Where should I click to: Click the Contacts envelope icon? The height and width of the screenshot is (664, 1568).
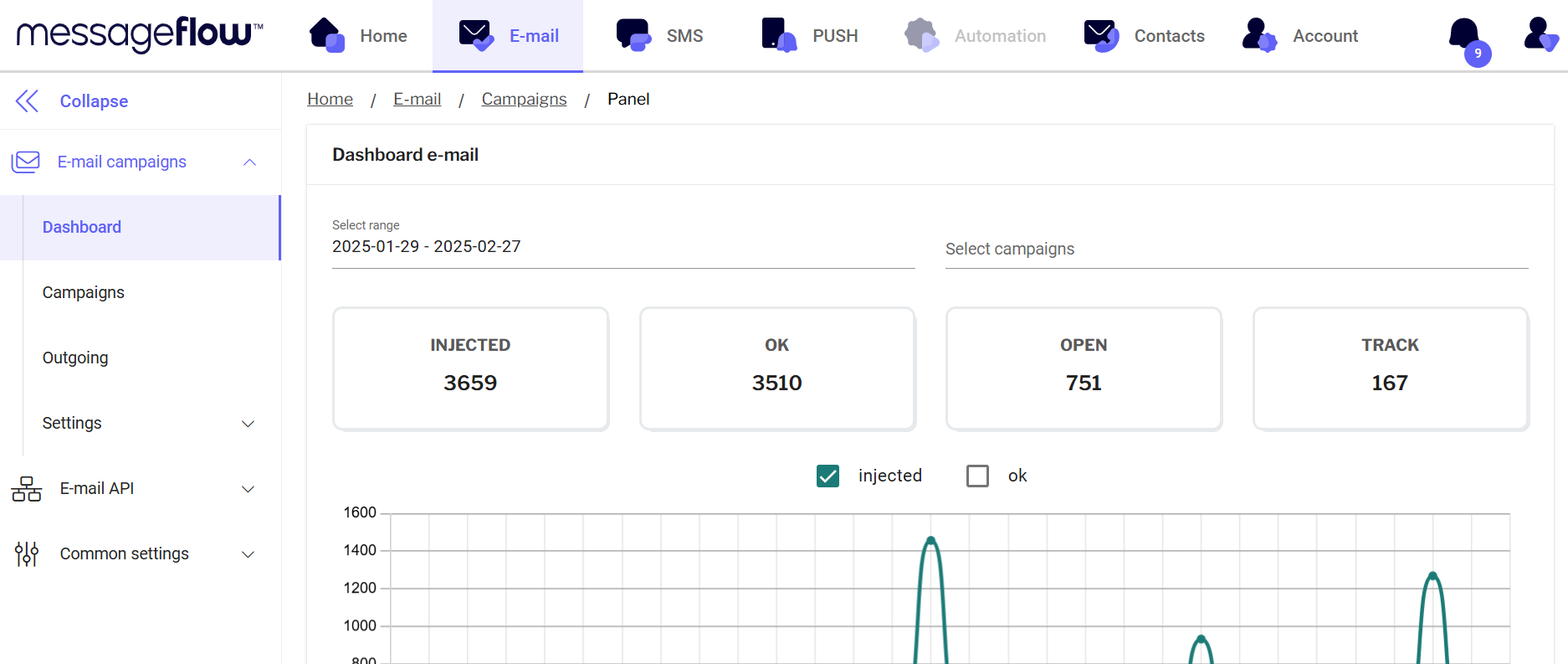1100,36
